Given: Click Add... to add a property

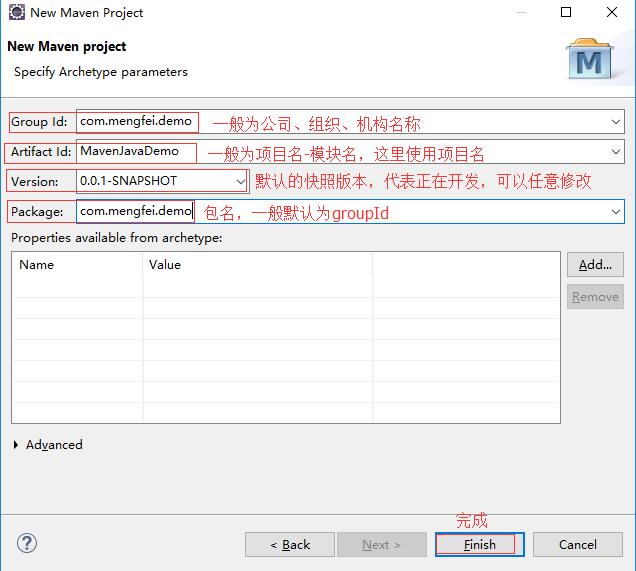Looking at the screenshot, I should tap(595, 264).
